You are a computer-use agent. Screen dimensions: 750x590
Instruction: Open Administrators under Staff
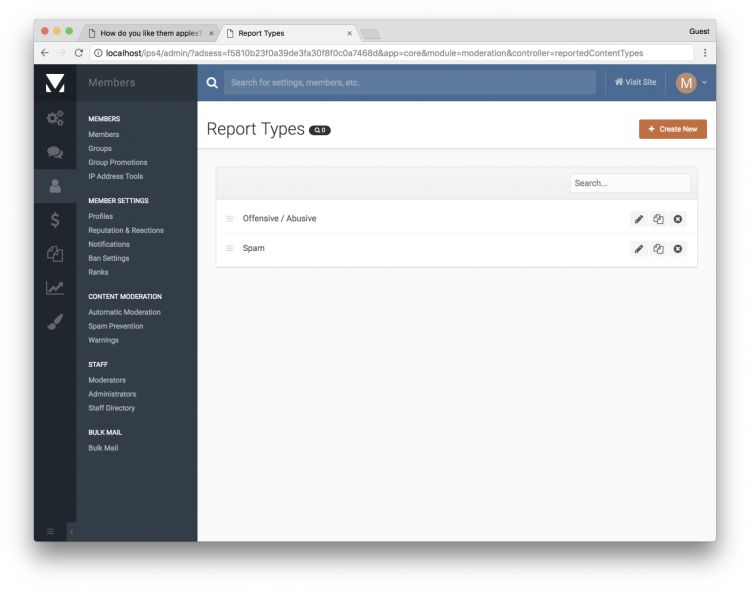coord(112,394)
